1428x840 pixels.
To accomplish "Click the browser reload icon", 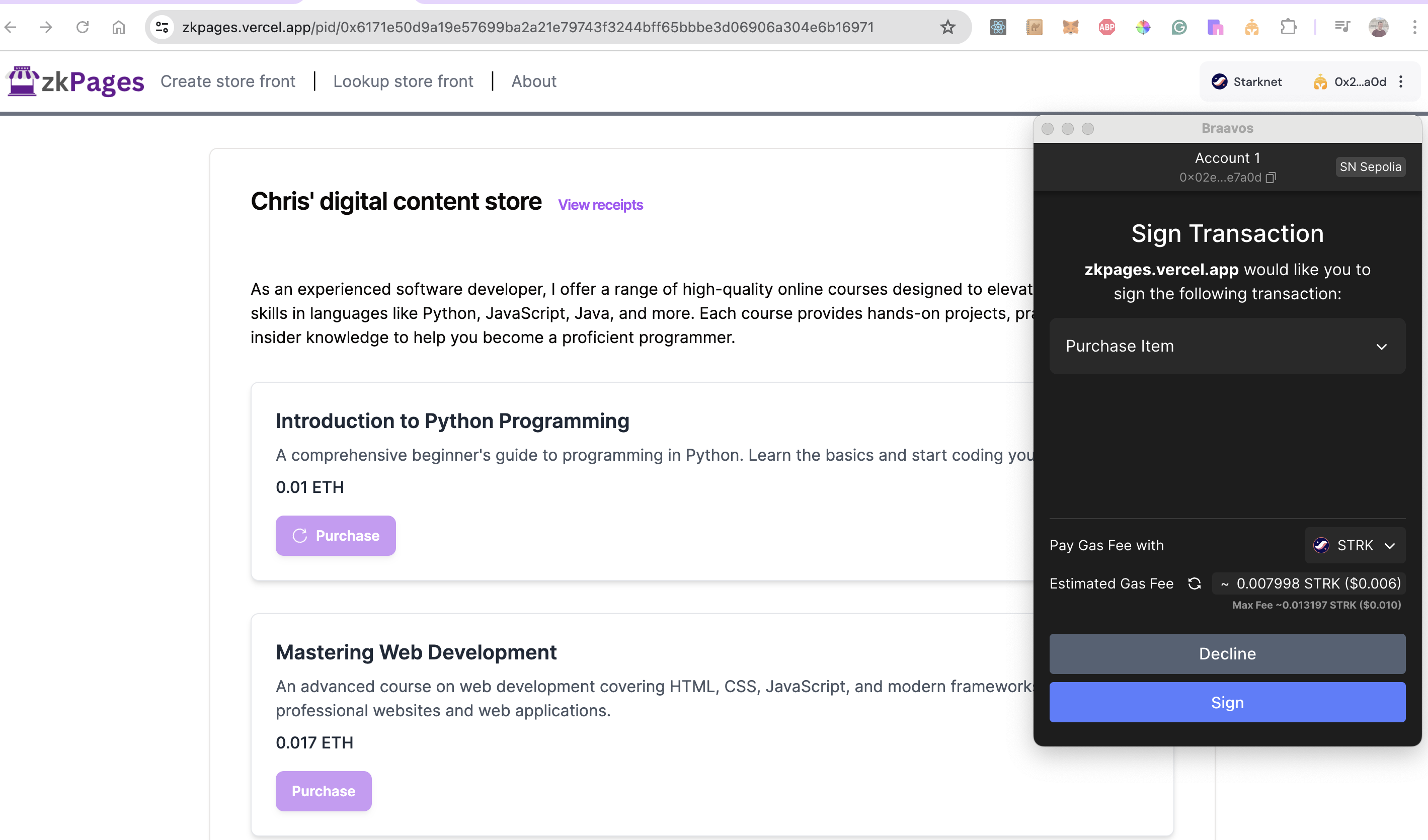I will click(83, 27).
